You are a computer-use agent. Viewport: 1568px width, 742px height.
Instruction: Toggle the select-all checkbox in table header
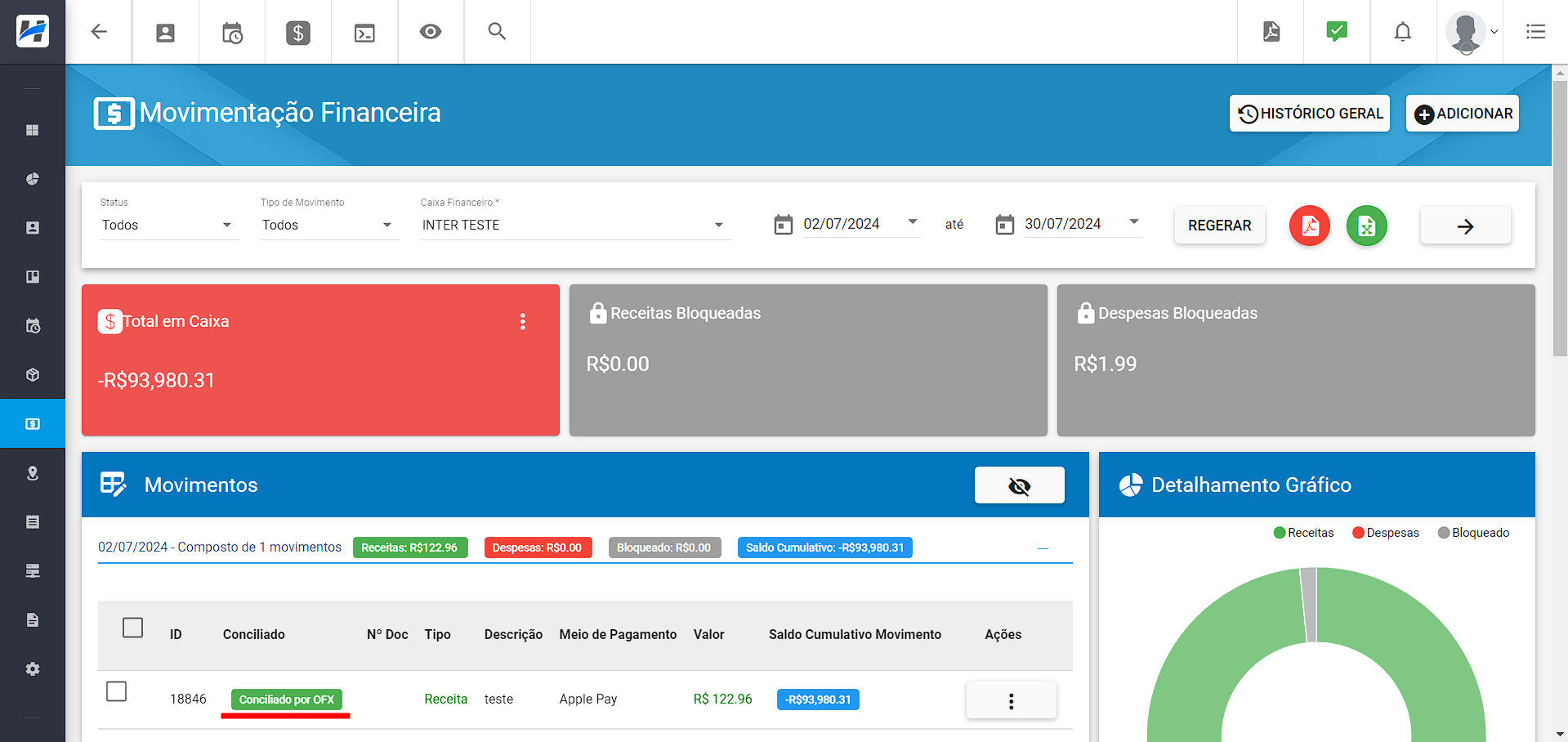132,628
